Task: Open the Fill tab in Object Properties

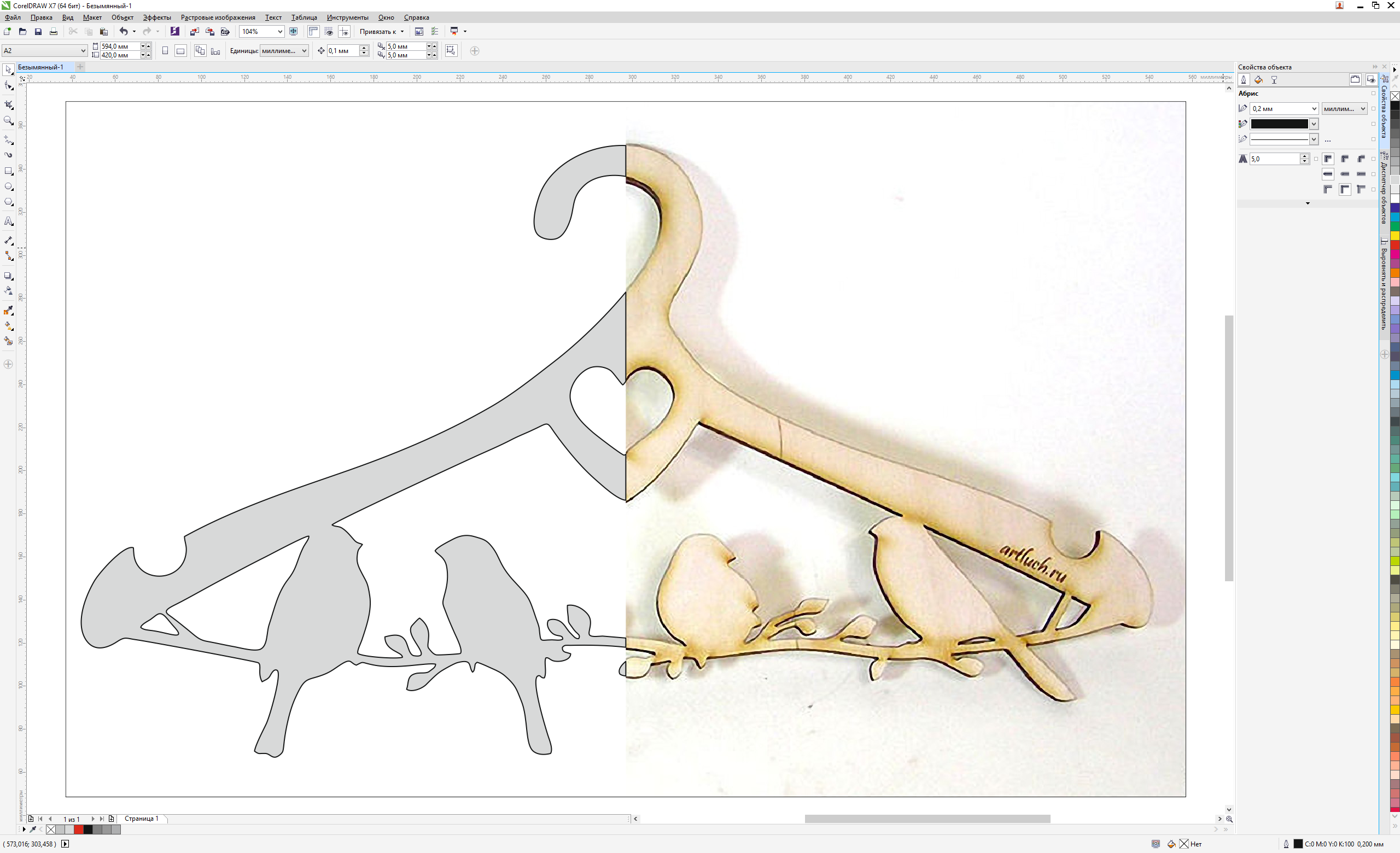Action: [1258, 80]
